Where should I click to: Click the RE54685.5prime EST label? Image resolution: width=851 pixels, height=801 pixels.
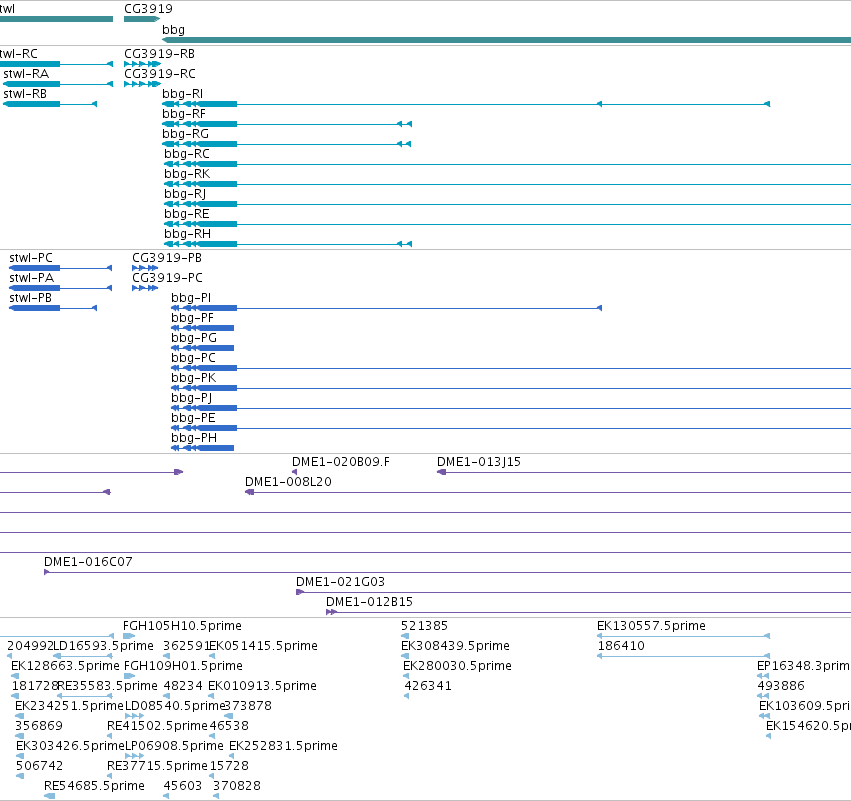click(94, 786)
